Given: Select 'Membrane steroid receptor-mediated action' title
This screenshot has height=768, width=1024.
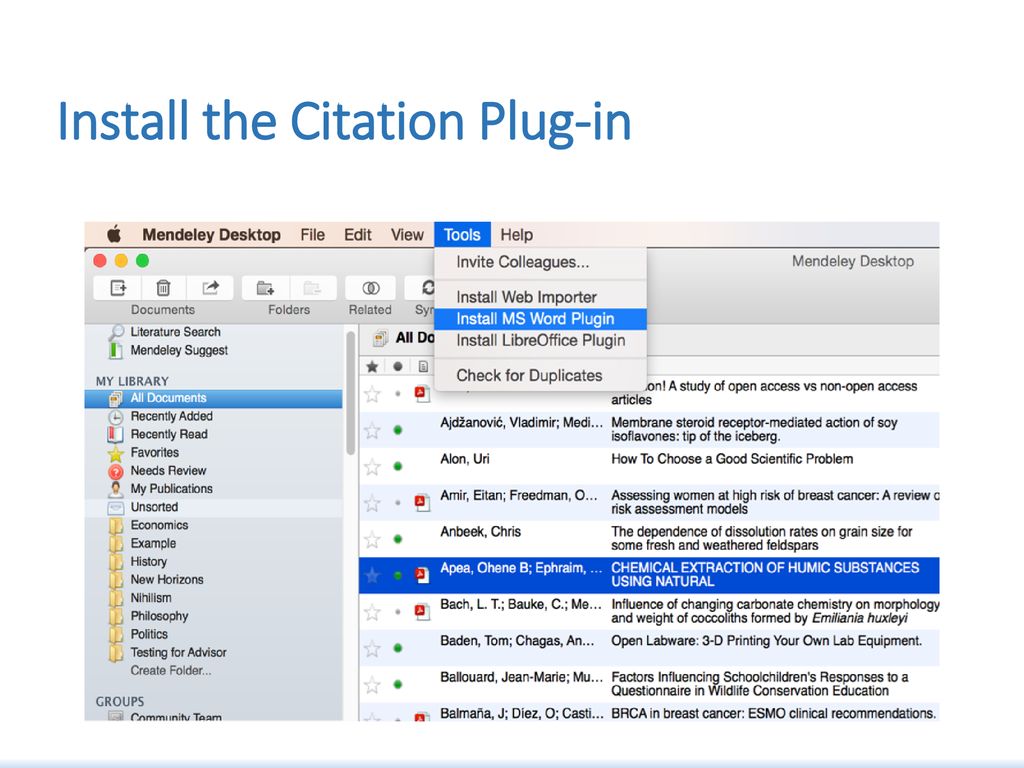Looking at the screenshot, I should tap(754, 430).
